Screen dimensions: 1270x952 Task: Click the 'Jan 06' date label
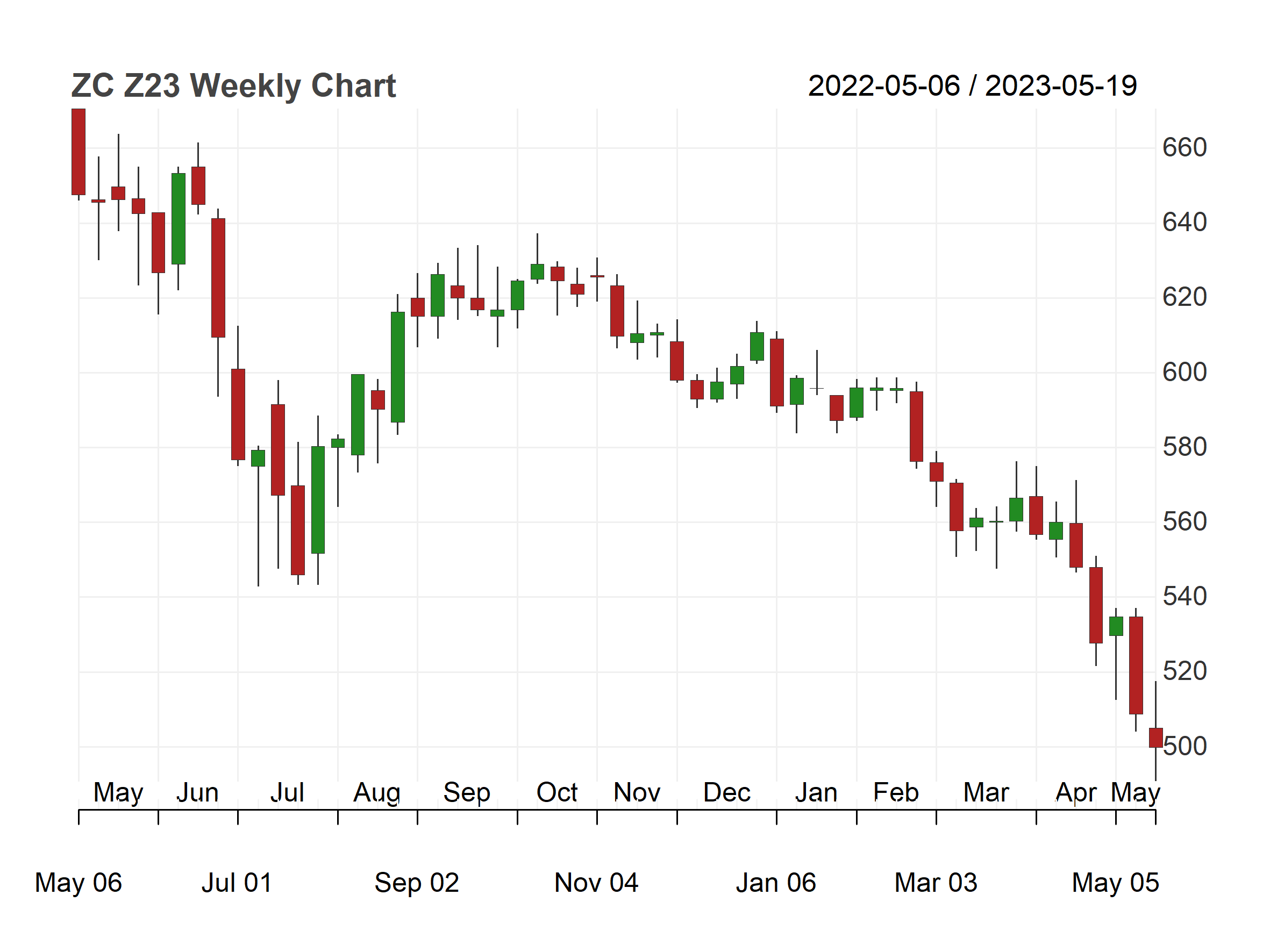(776, 883)
